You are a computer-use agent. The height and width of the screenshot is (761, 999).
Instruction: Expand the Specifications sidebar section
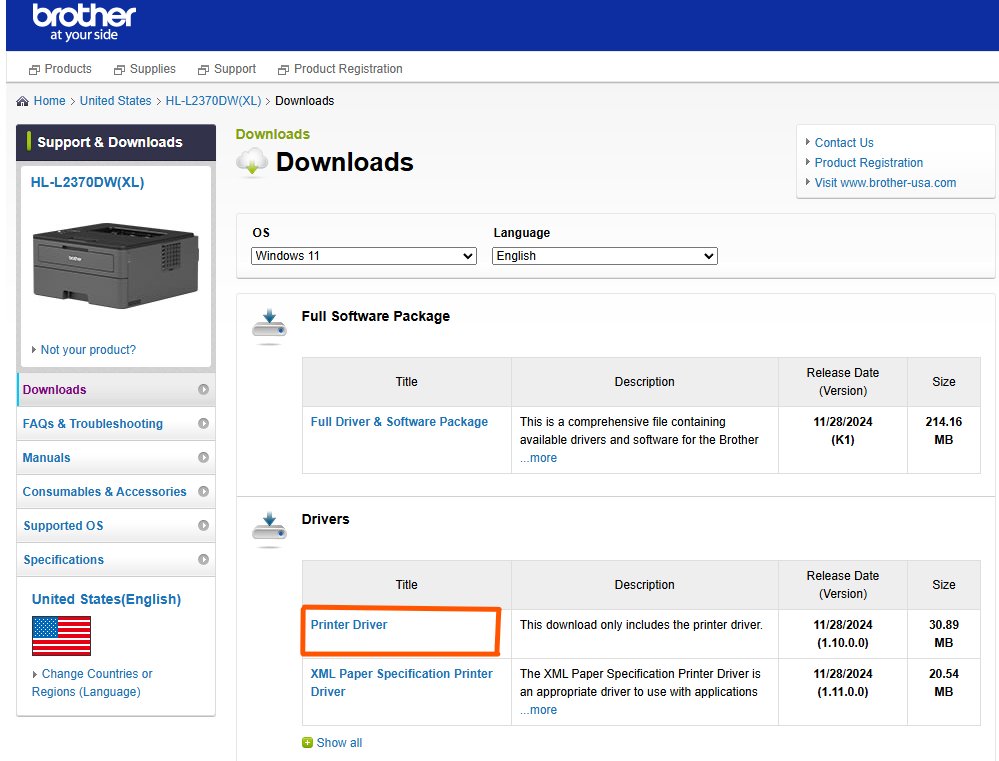click(x=63, y=559)
